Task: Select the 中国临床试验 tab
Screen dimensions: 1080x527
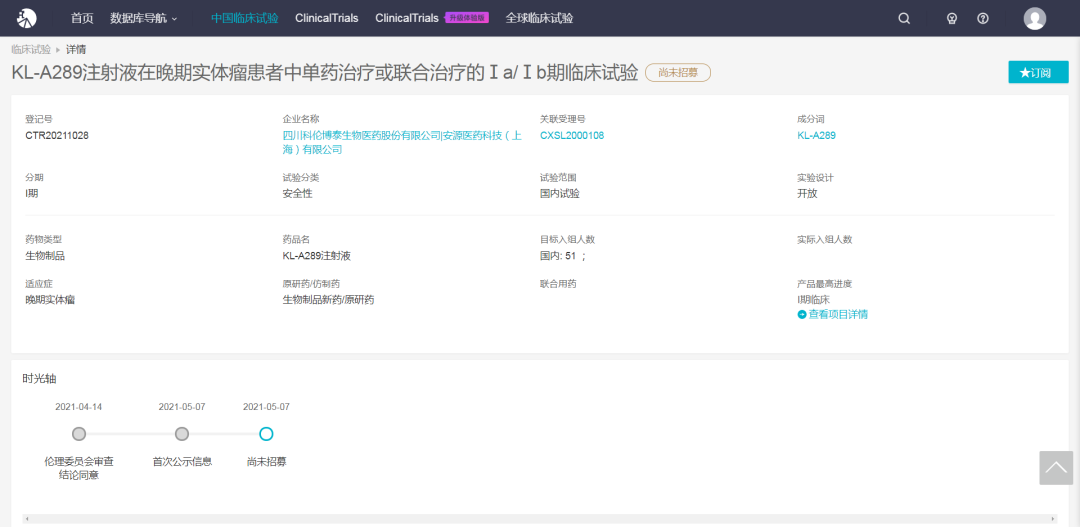Action: click(x=245, y=19)
